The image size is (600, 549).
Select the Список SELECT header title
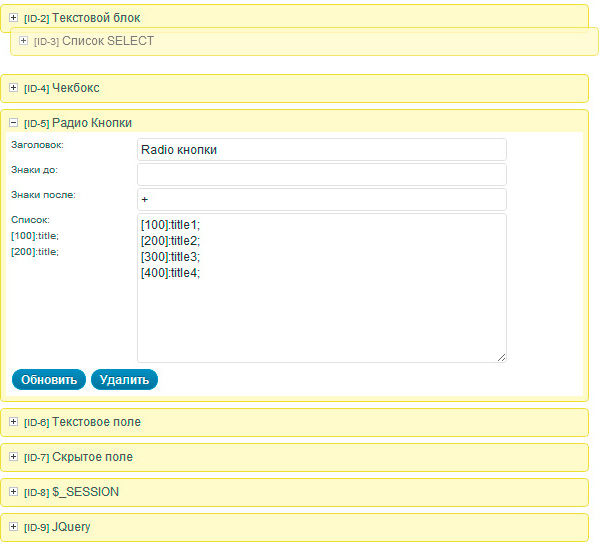108,41
